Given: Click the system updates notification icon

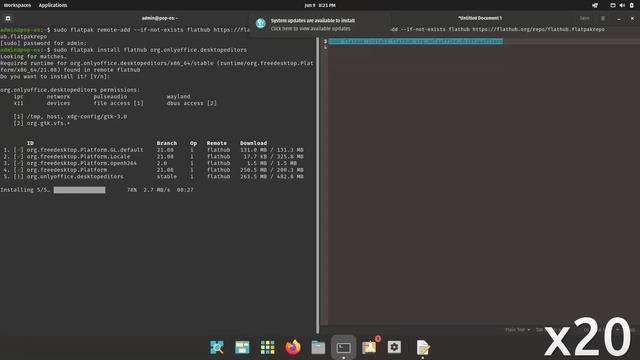Looking at the screenshot, I should [261, 24].
